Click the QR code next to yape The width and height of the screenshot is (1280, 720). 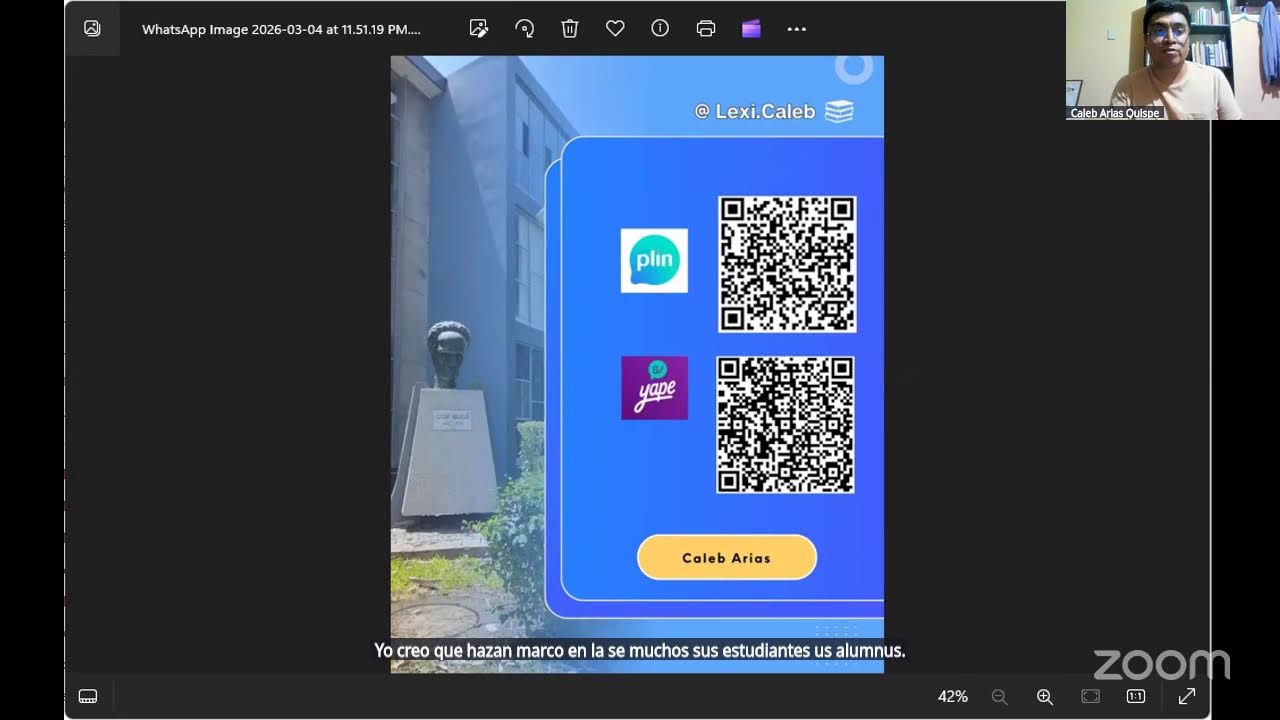tap(786, 424)
